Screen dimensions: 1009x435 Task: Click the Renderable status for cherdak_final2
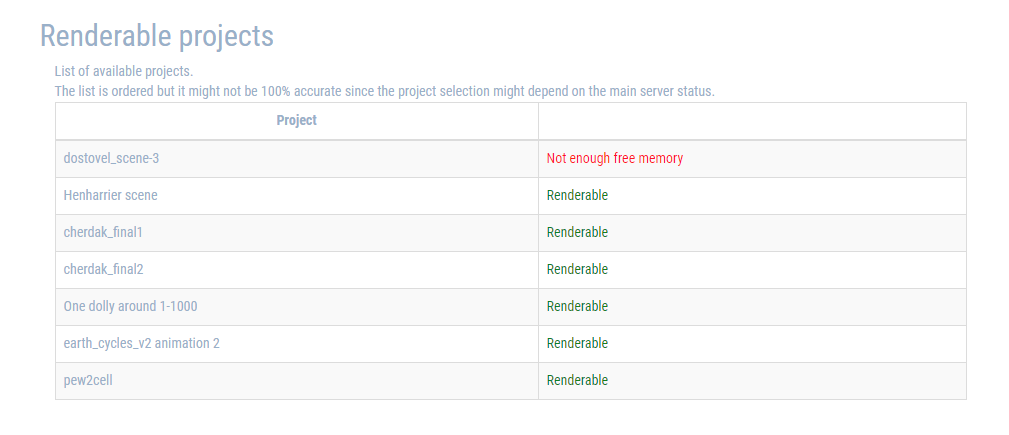pyautogui.click(x=577, y=269)
